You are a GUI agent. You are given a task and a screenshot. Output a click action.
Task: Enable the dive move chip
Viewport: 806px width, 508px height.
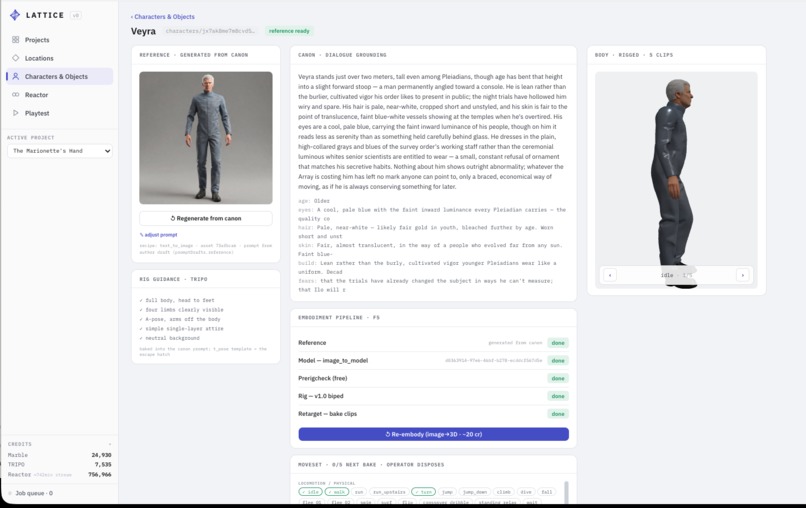526,492
